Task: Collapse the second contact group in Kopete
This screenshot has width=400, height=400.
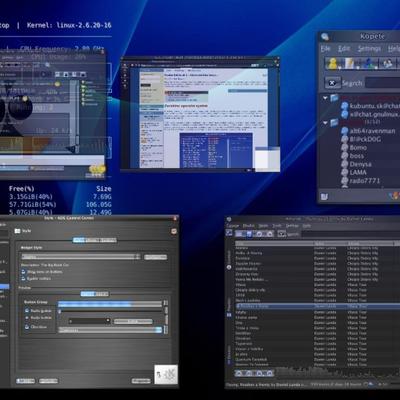Action: (325, 123)
